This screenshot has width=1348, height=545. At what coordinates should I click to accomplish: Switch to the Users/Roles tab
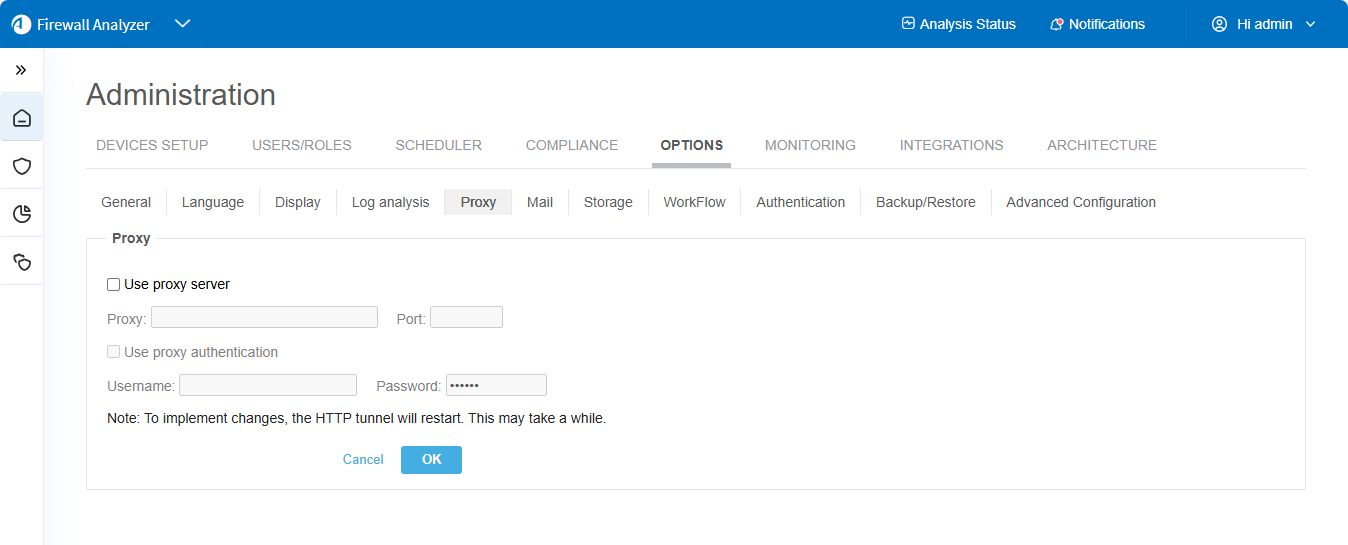pyautogui.click(x=301, y=145)
